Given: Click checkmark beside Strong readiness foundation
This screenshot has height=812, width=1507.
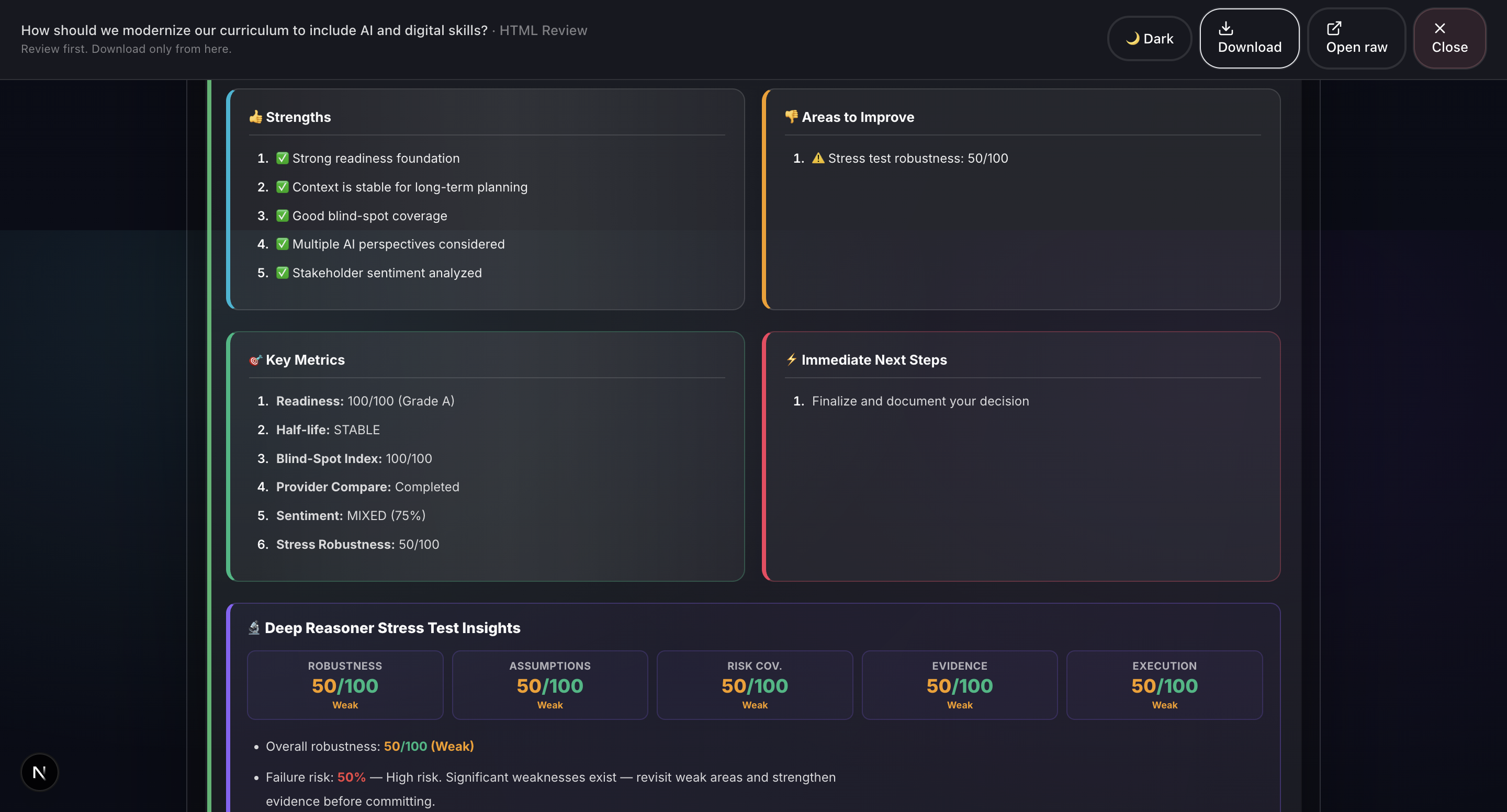Looking at the screenshot, I should pyautogui.click(x=283, y=159).
